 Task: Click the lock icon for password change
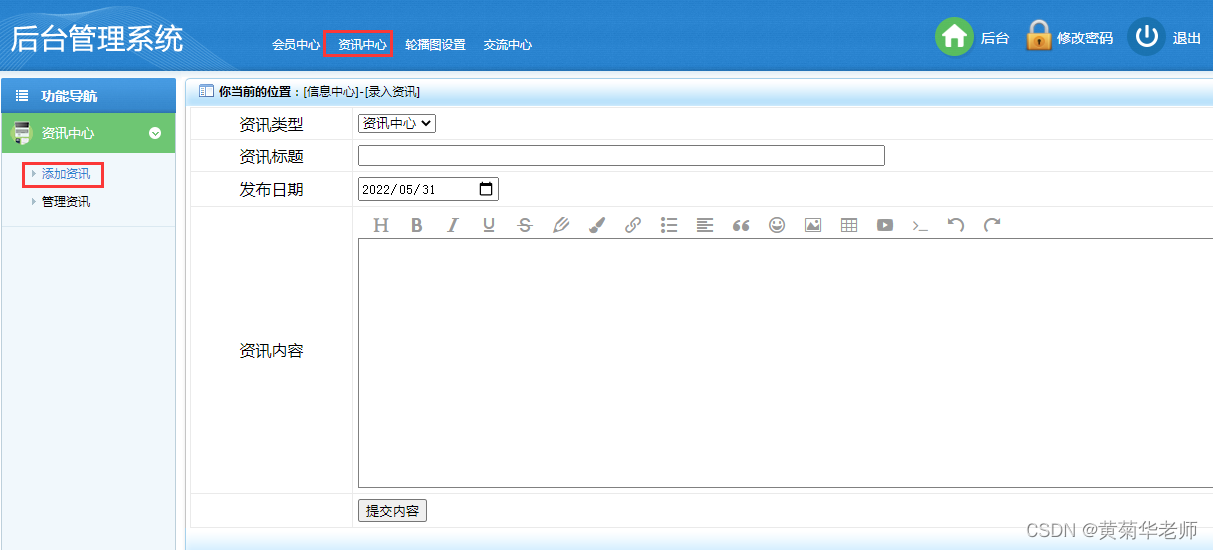[x=1039, y=35]
